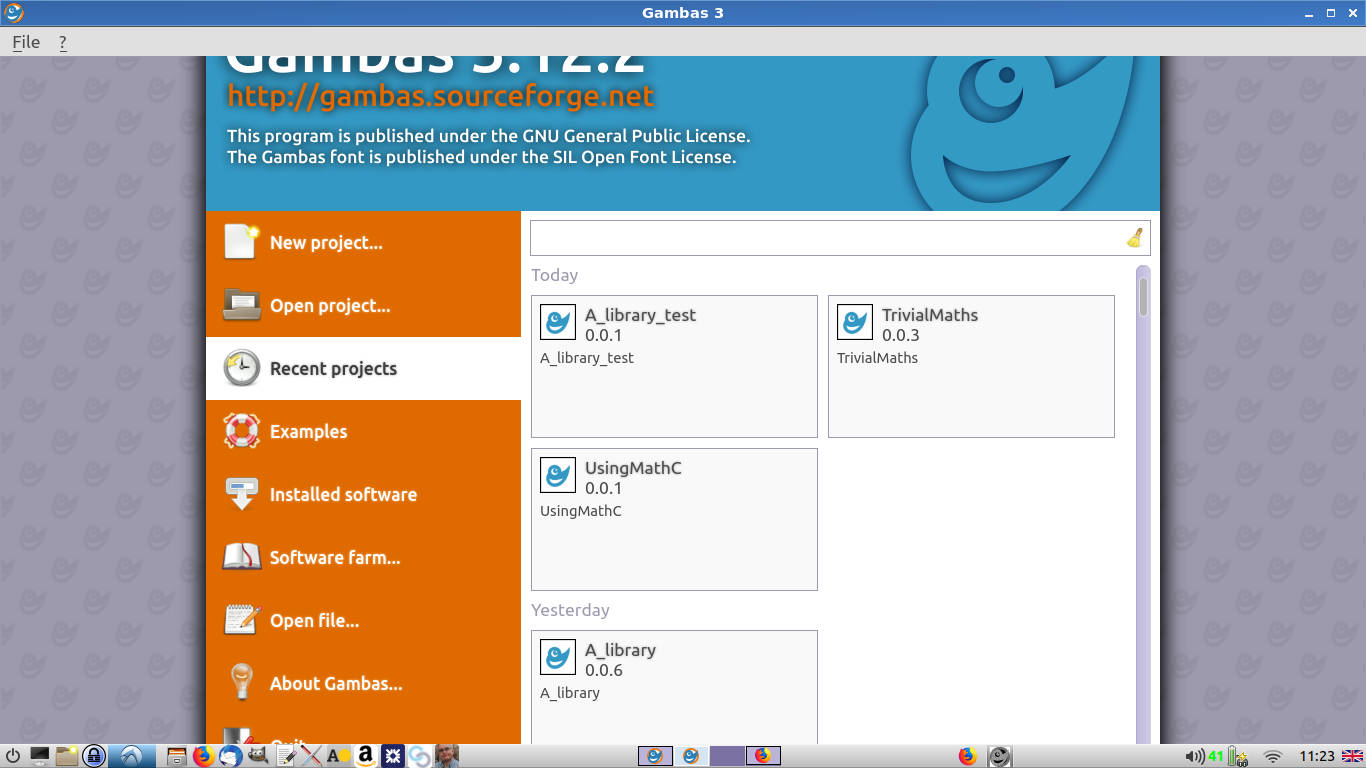Click the Open file notepad icon
The image size is (1366, 768).
point(241,620)
